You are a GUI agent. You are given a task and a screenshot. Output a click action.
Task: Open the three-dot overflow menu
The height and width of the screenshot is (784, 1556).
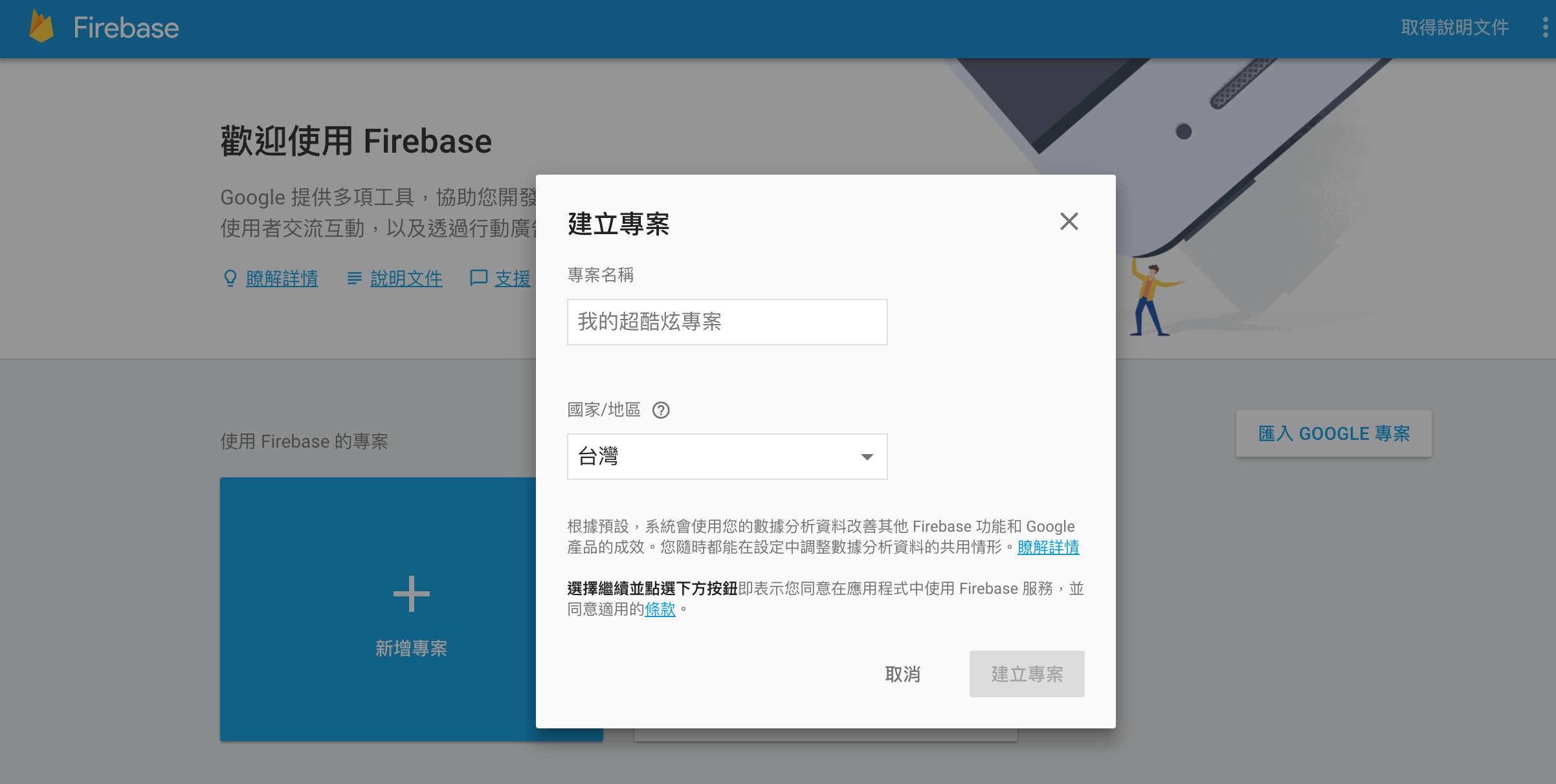tap(1546, 27)
